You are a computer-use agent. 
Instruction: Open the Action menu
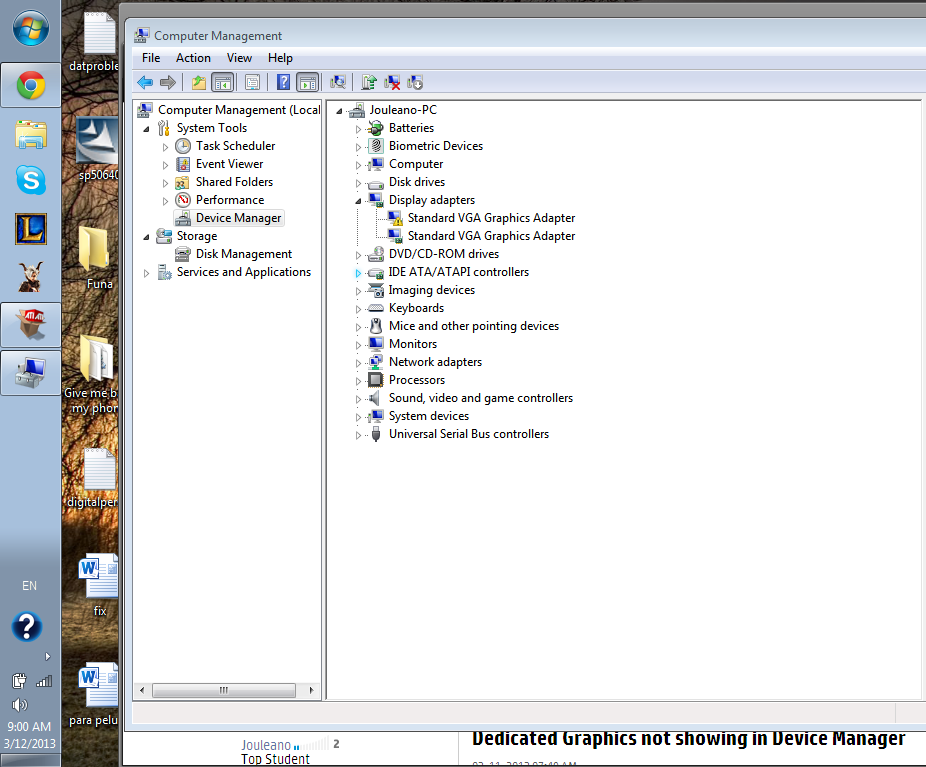[x=193, y=58]
